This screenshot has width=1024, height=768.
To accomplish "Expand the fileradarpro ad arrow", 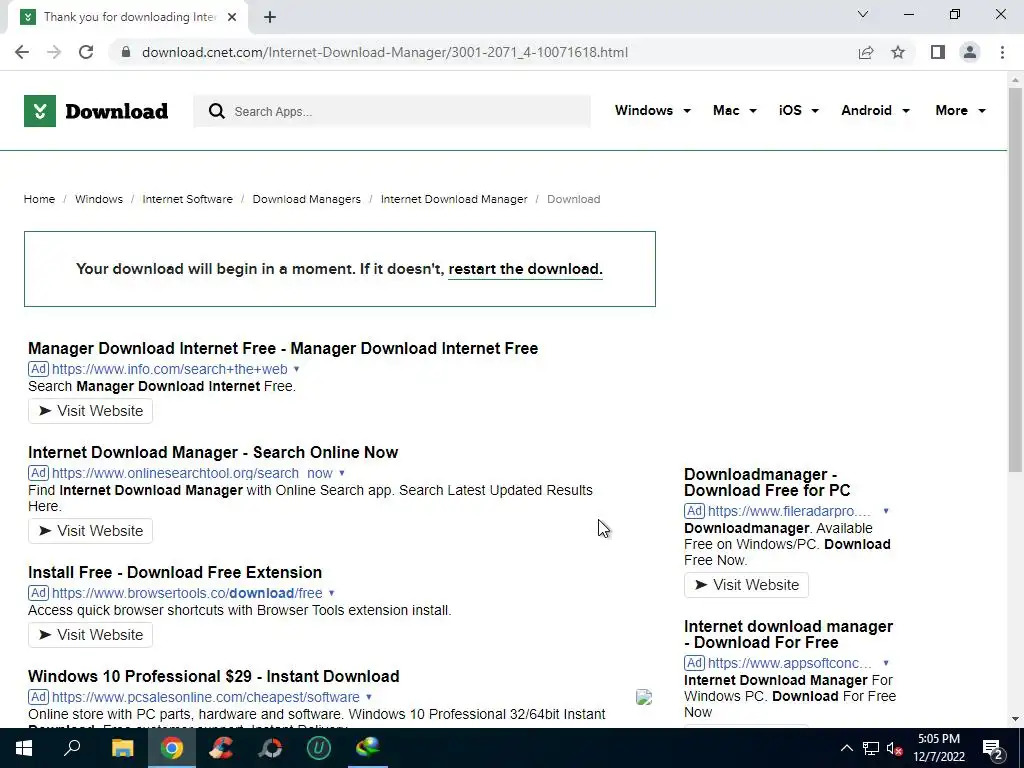I will tap(886, 511).
